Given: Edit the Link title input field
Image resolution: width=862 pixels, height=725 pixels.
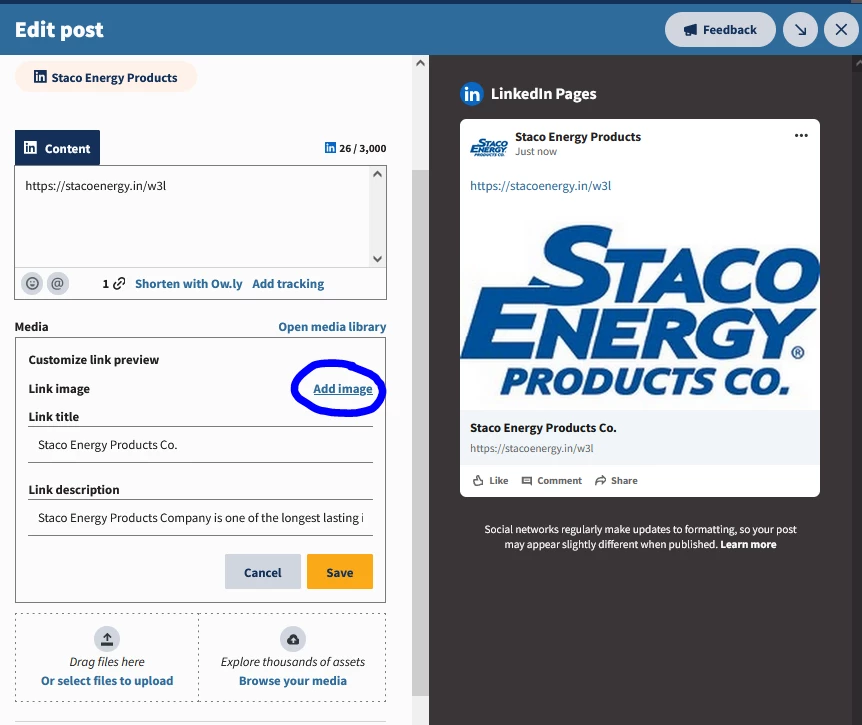Looking at the screenshot, I should [200, 445].
